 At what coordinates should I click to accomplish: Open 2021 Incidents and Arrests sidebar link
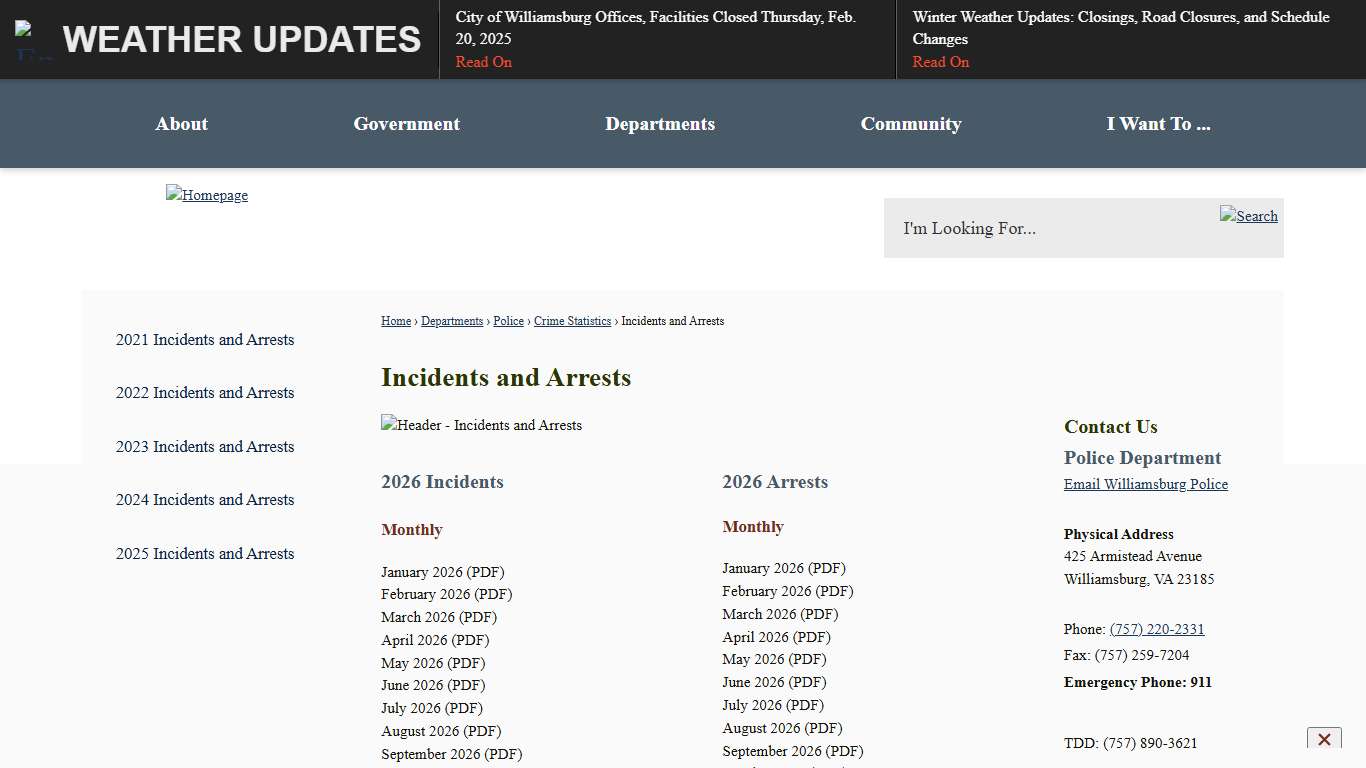point(205,340)
